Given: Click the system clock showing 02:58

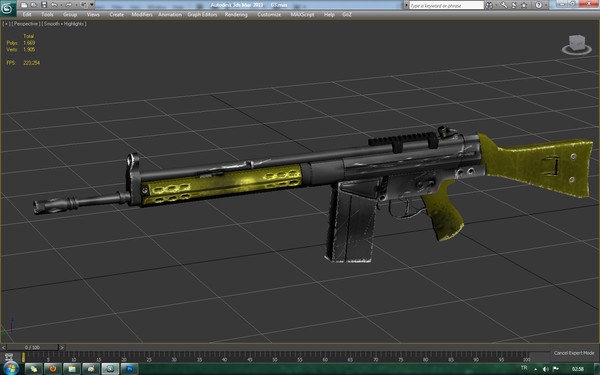Looking at the screenshot, I should click(577, 369).
